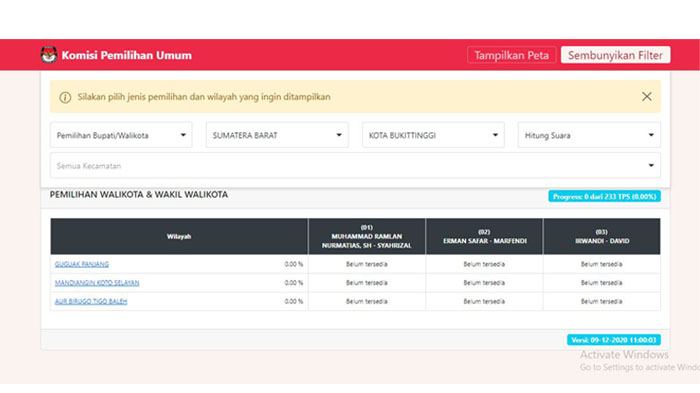Click the Sembunyikan Filter button
This screenshot has height=393, width=700.
pyautogui.click(x=615, y=55)
